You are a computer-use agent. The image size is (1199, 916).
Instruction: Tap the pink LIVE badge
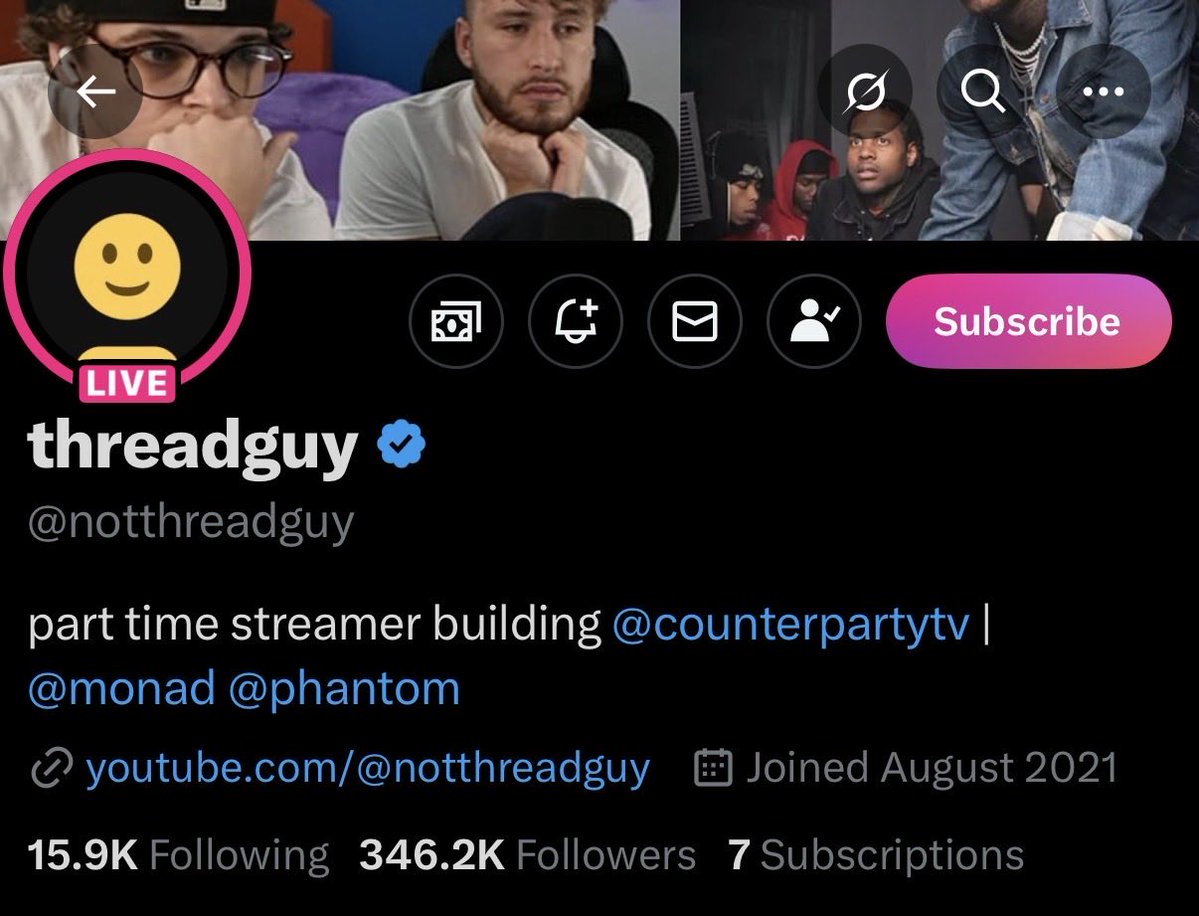127,382
